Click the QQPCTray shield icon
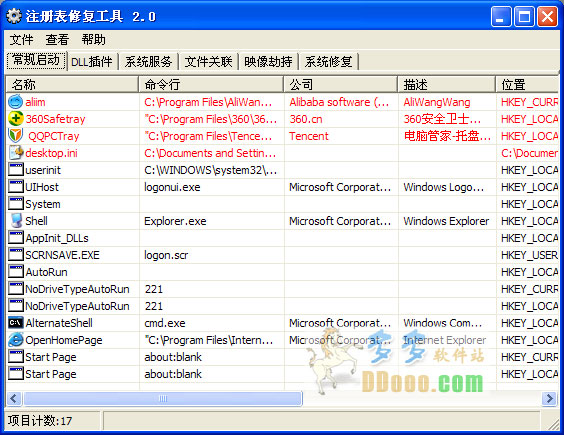 pos(15,136)
